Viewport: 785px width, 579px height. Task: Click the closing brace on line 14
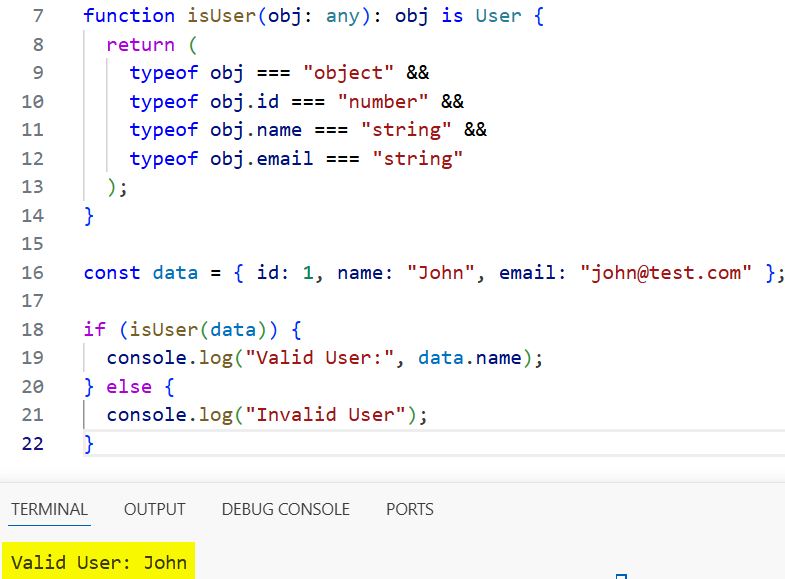tap(89, 216)
